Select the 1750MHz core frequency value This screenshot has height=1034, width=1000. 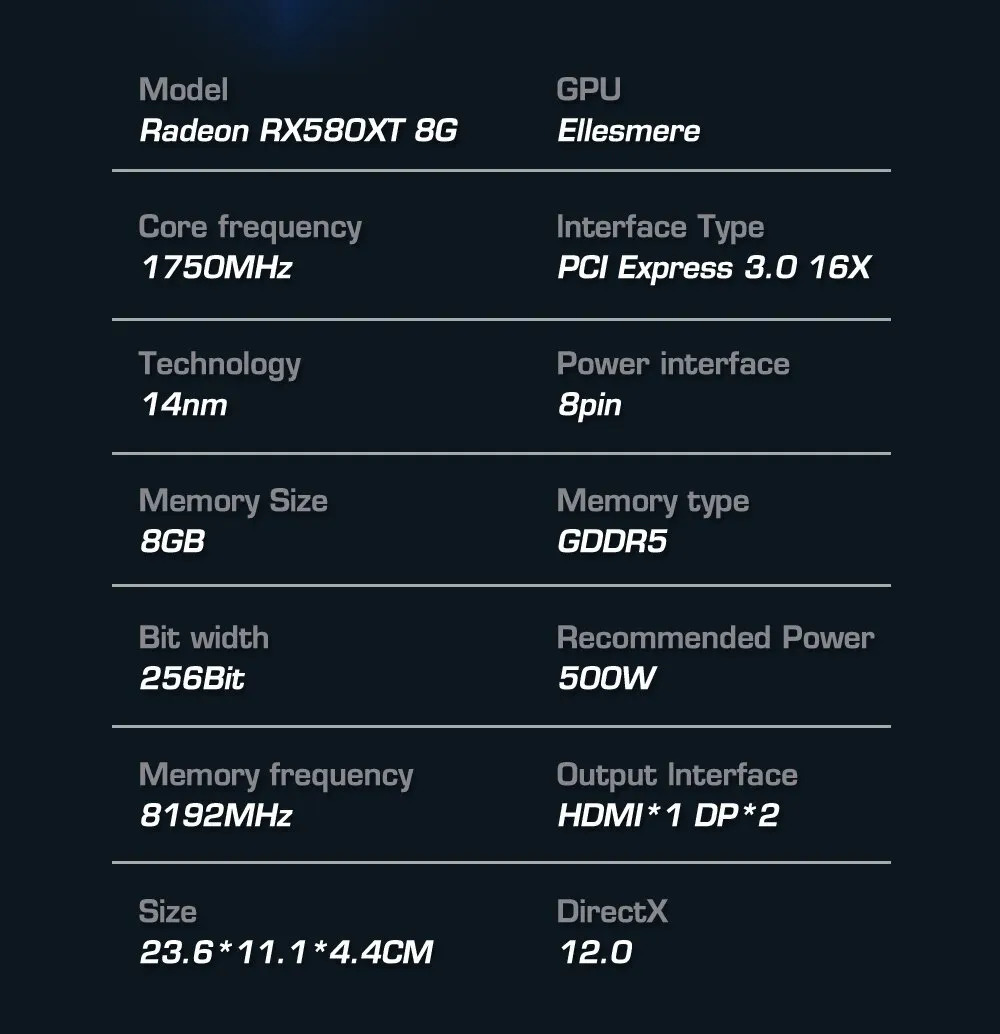216,268
